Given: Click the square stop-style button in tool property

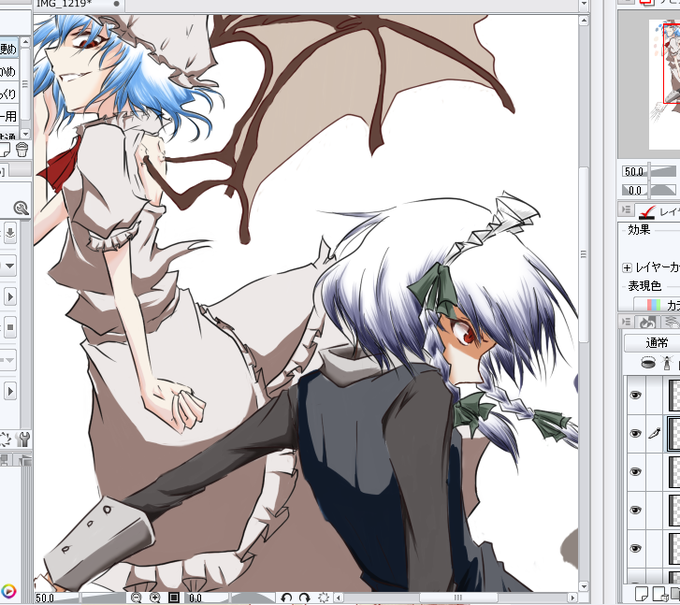Looking at the screenshot, I should pos(10,328).
